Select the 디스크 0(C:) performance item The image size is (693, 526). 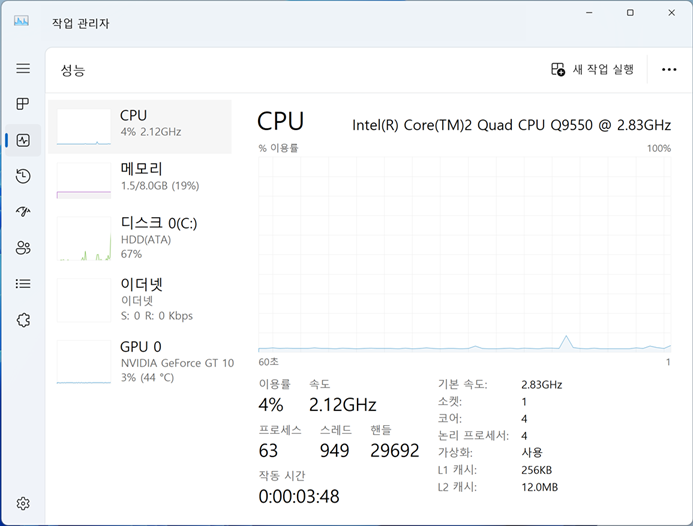pyautogui.click(x=143, y=237)
